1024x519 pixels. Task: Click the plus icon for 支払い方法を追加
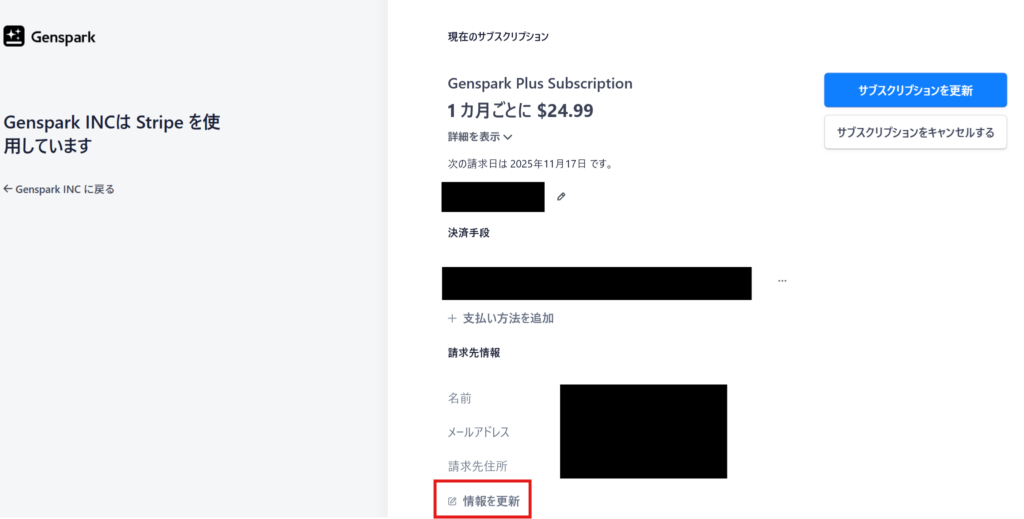coord(452,318)
